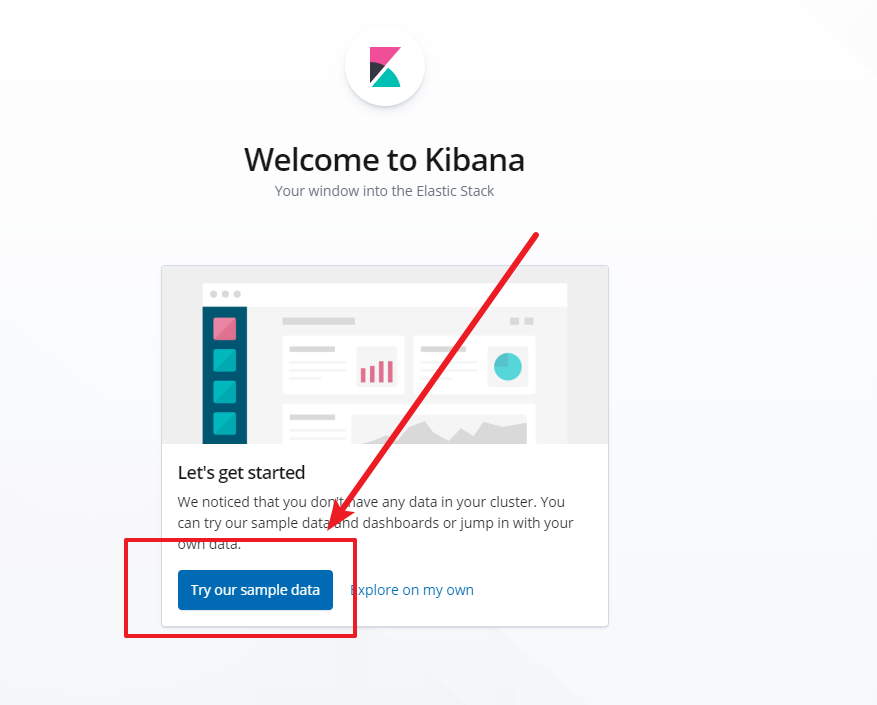The height and width of the screenshot is (705, 877).
Task: Click the dashboard preview illustration
Action: tap(385, 355)
